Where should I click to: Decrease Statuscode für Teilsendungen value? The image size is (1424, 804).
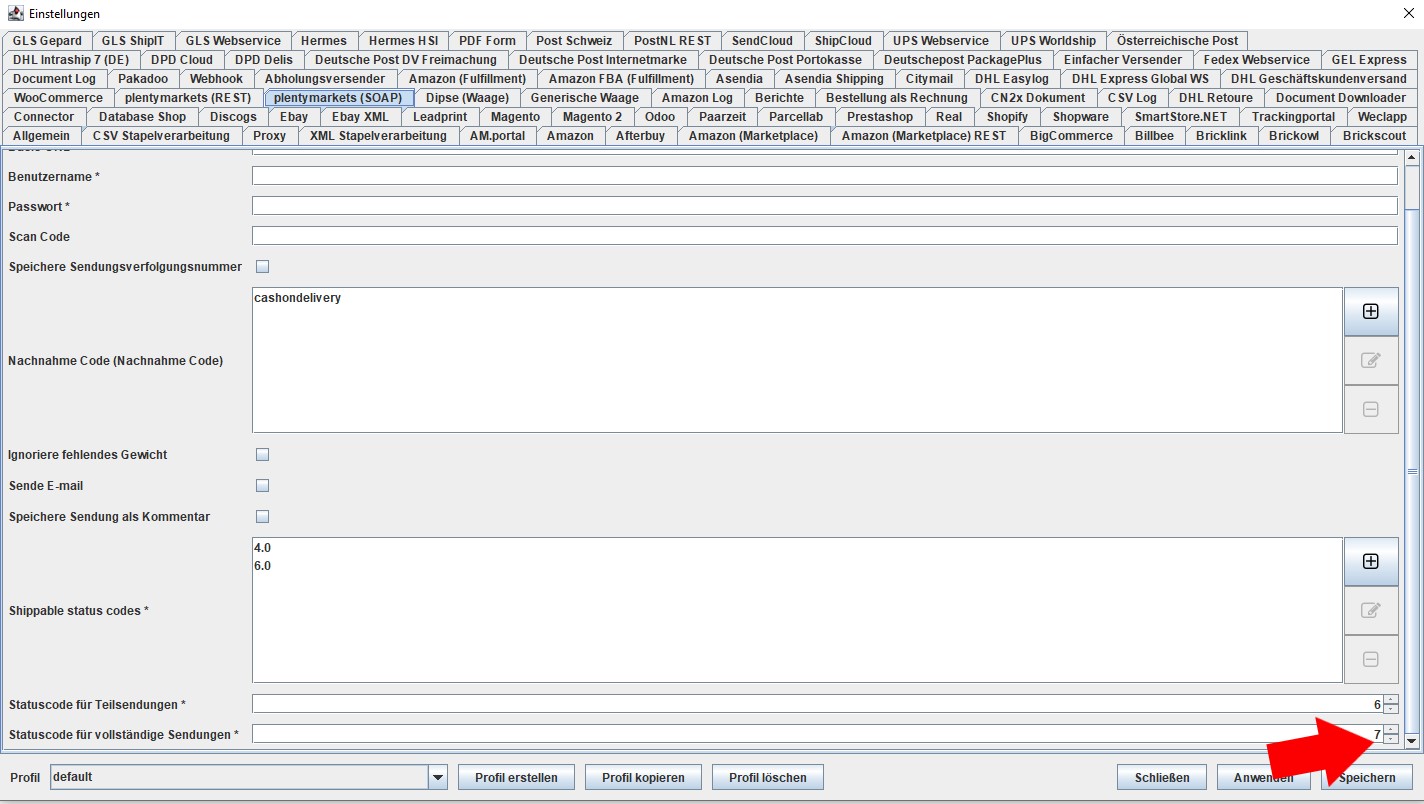[1391, 709]
